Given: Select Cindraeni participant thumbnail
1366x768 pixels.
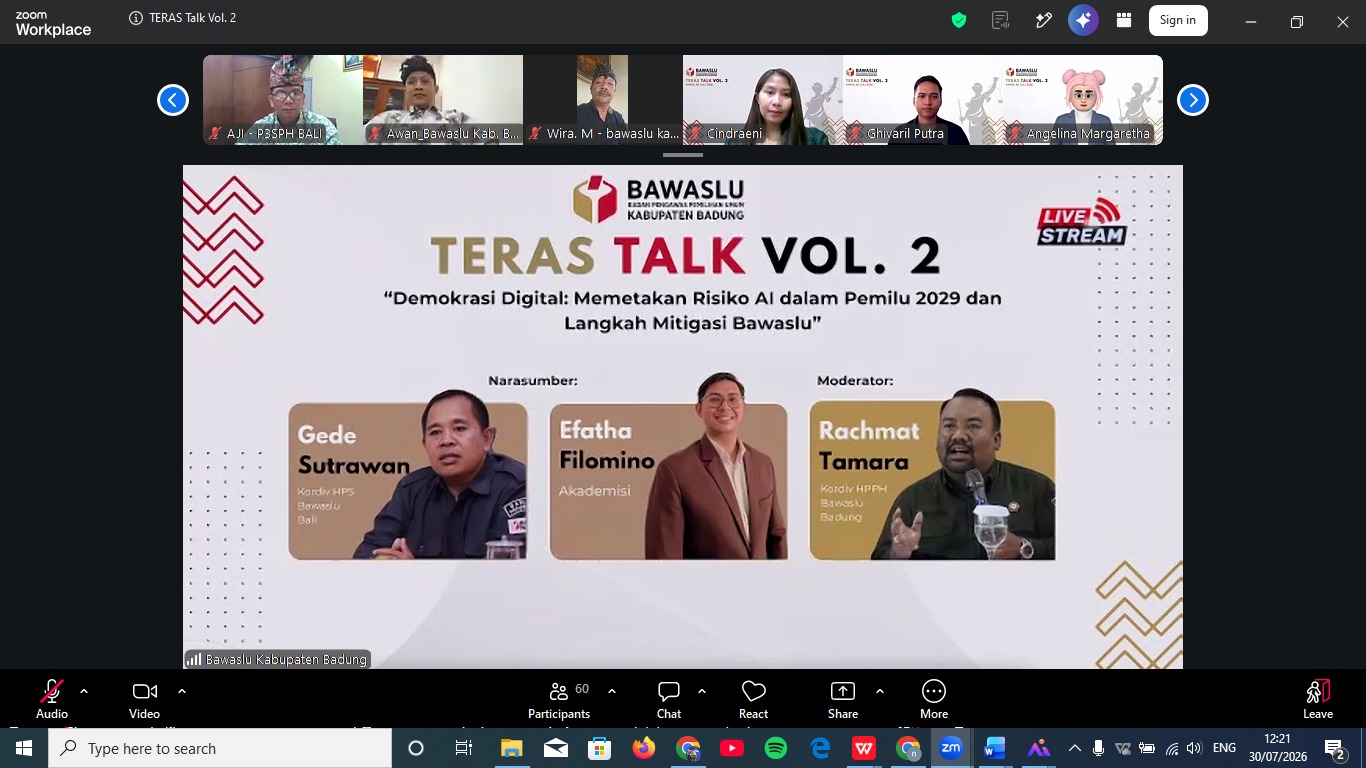Looking at the screenshot, I should (x=763, y=100).
